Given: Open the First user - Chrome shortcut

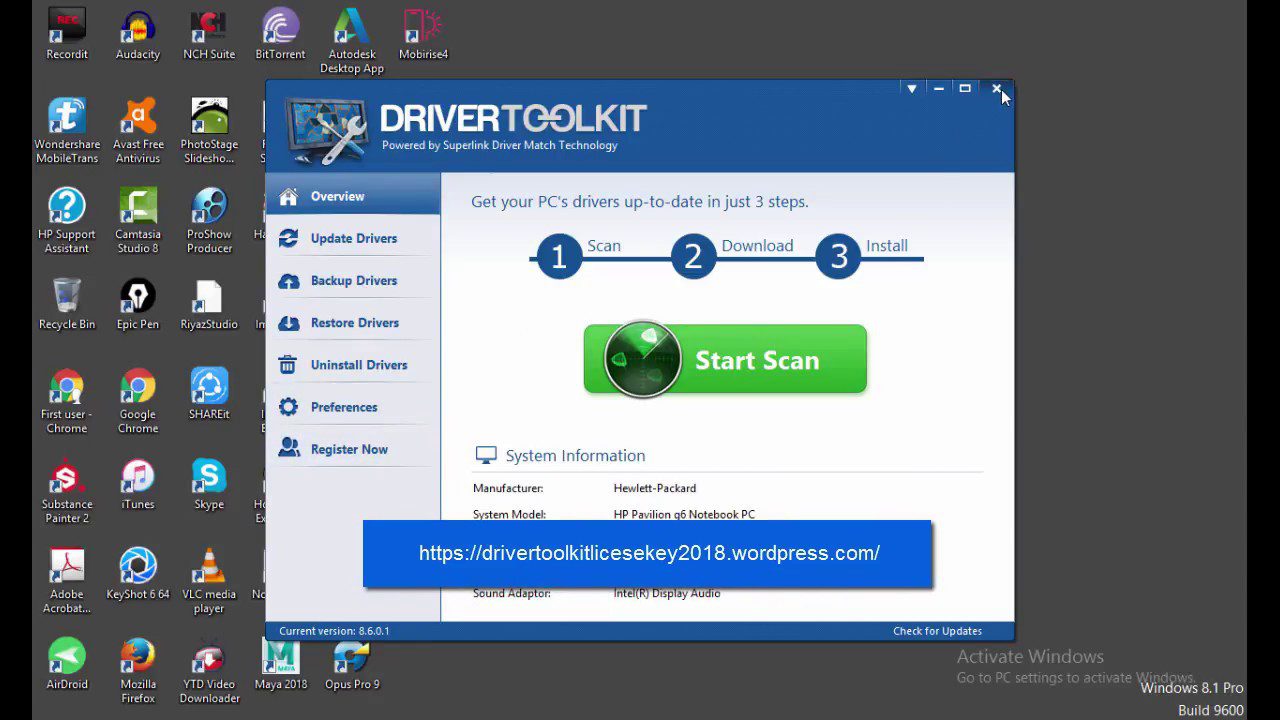Looking at the screenshot, I should pyautogui.click(x=67, y=401).
